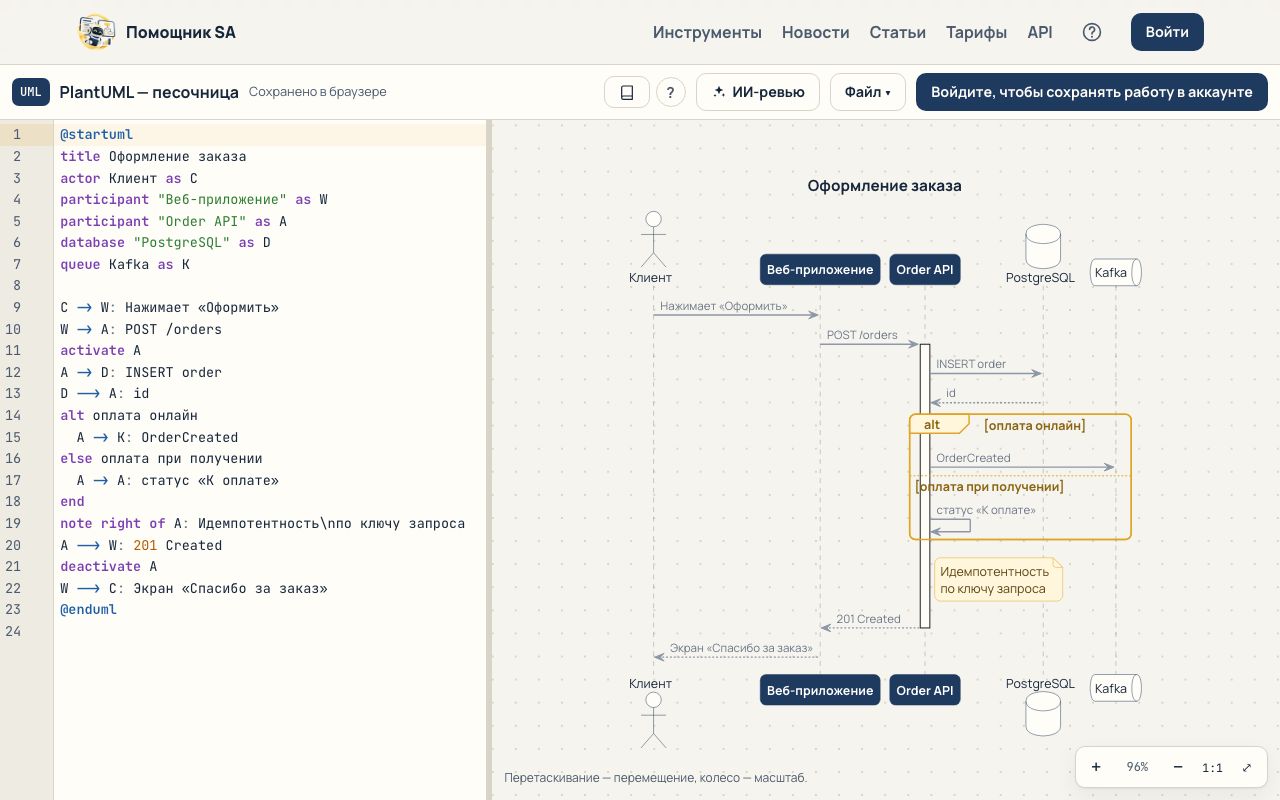Open the Инструменты menu item
Image resolution: width=1280 pixels, height=800 pixels.
[x=707, y=32]
